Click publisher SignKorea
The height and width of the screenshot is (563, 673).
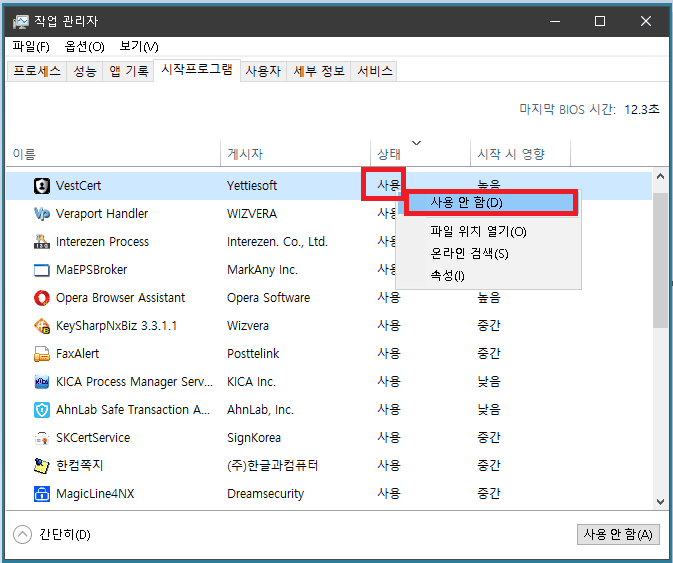click(254, 438)
